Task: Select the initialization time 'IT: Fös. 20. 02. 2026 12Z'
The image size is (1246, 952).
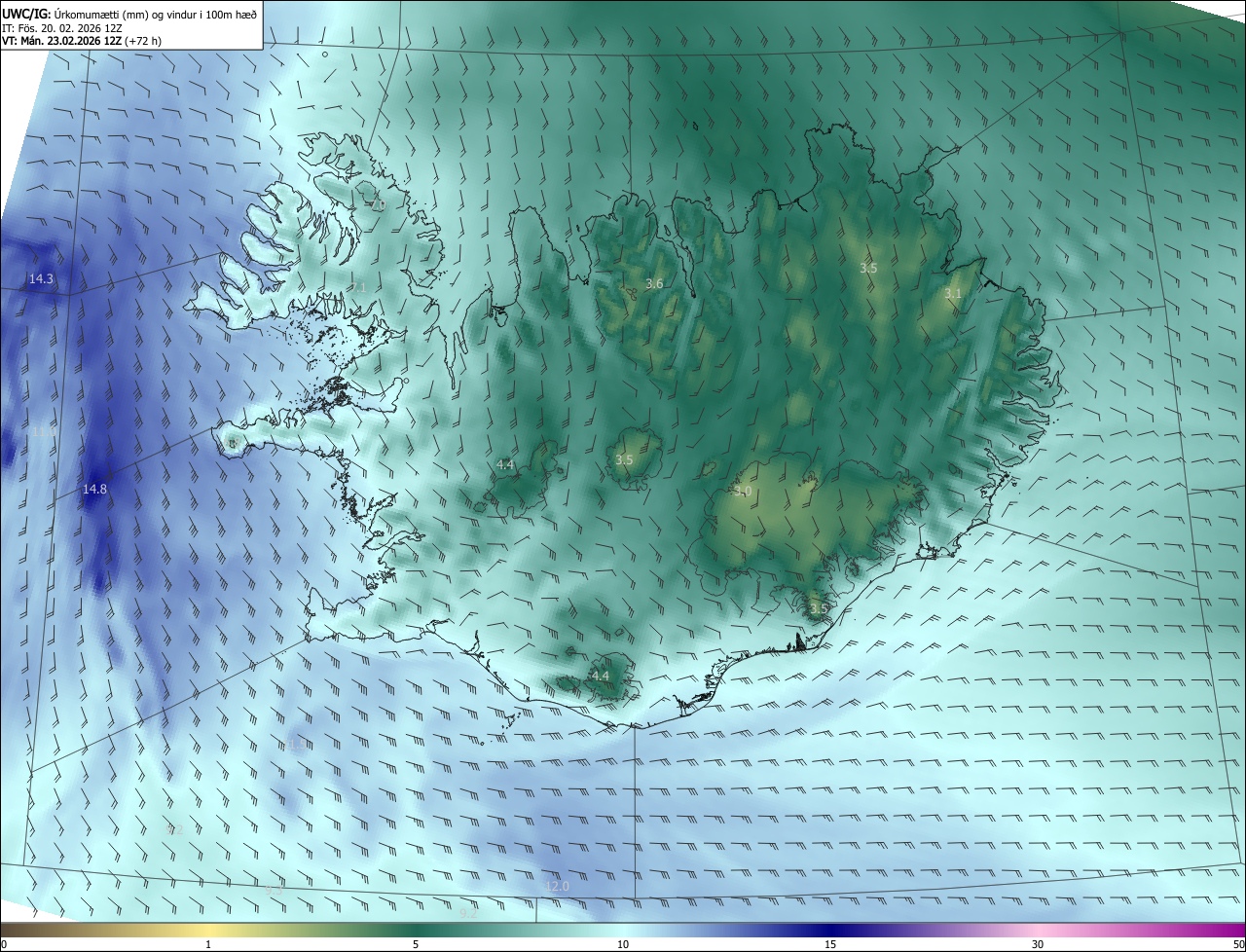Action: (61, 27)
